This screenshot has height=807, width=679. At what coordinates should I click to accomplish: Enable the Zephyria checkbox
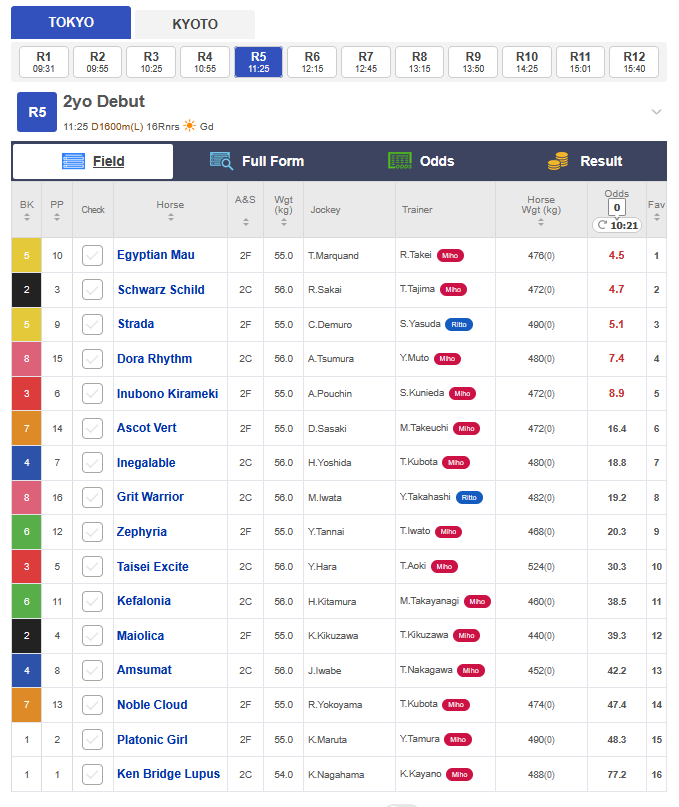[93, 532]
